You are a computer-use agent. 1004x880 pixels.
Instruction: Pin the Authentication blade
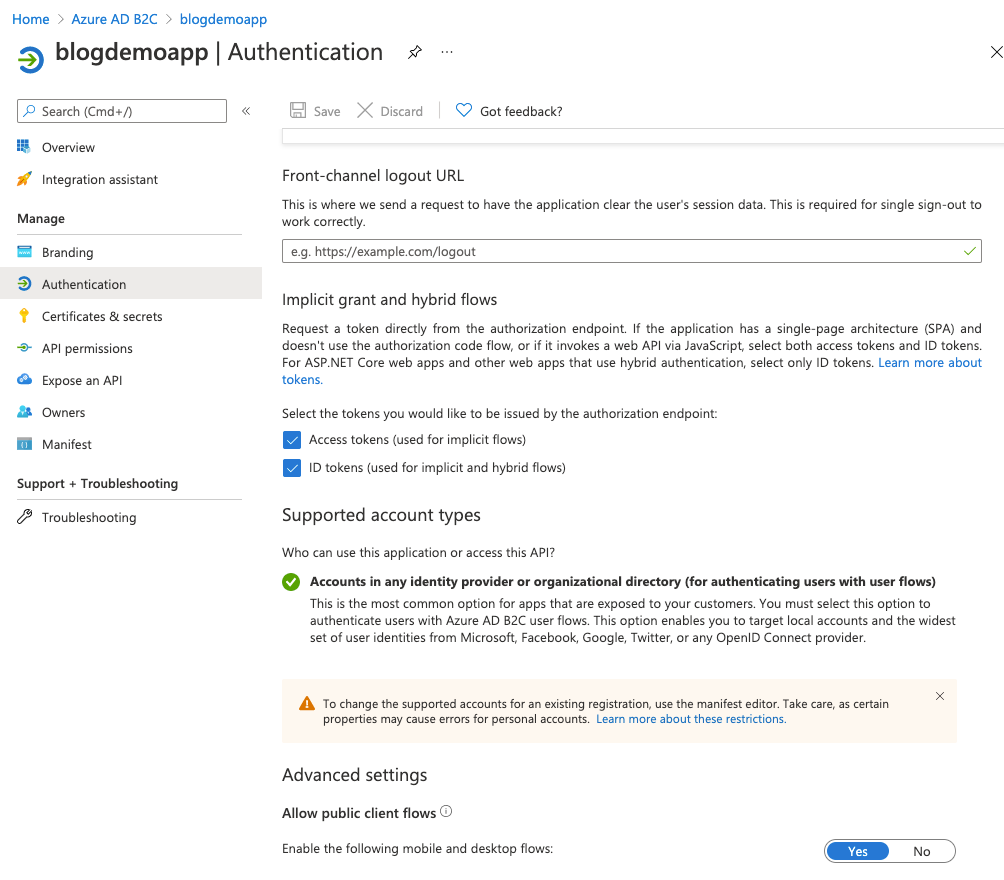tap(415, 52)
